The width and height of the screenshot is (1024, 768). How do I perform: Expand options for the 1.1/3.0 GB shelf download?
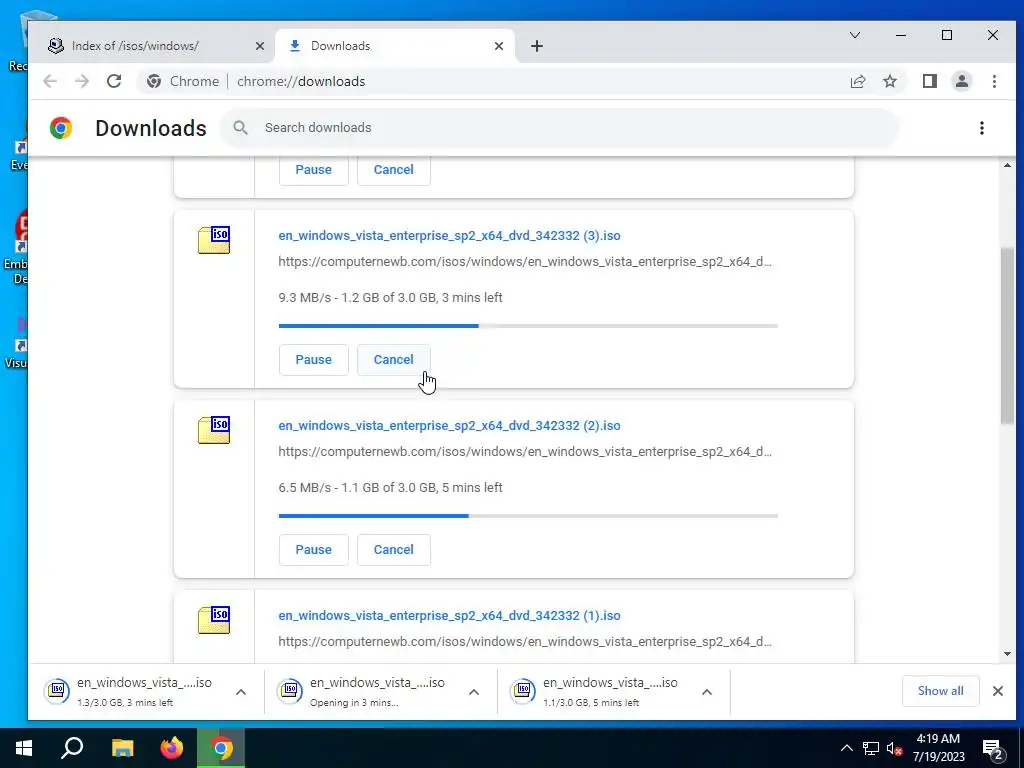coord(707,692)
